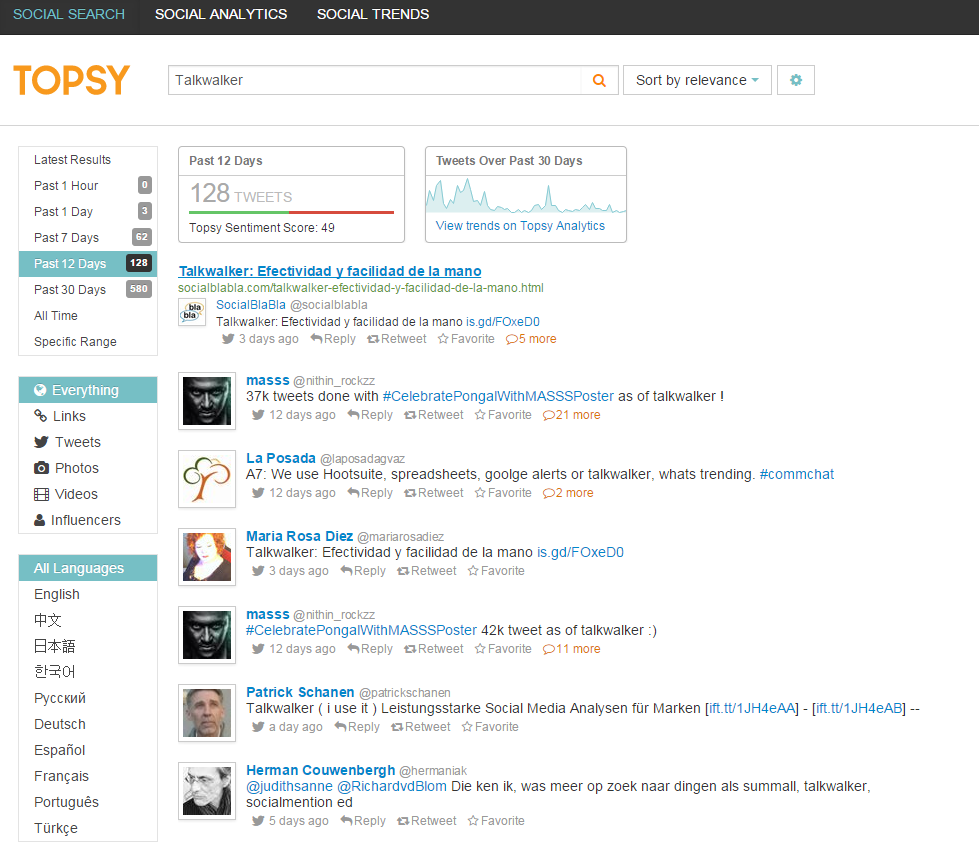Retweet Herman Couwenbergh's tweet

(426, 820)
